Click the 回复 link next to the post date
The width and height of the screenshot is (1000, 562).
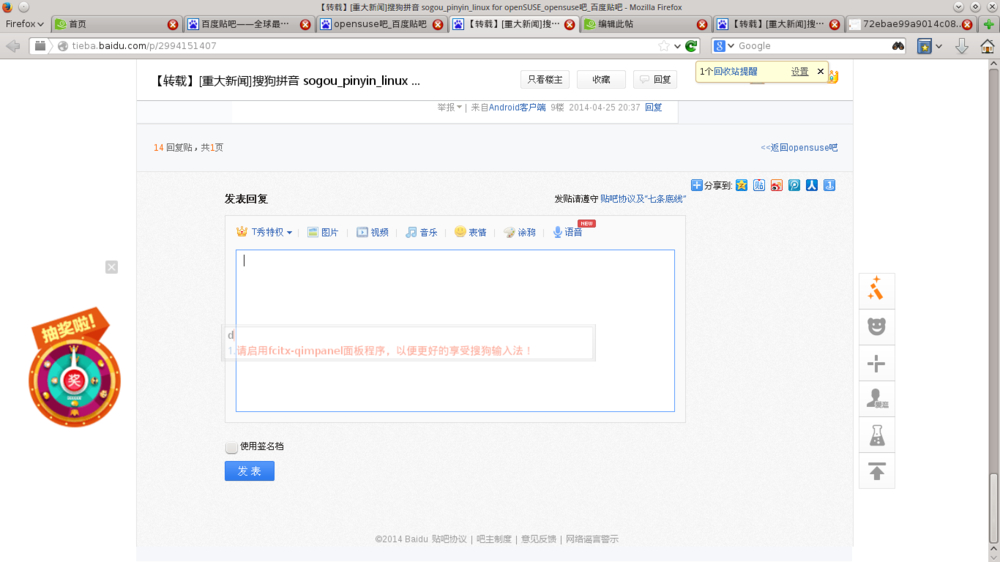[653, 107]
